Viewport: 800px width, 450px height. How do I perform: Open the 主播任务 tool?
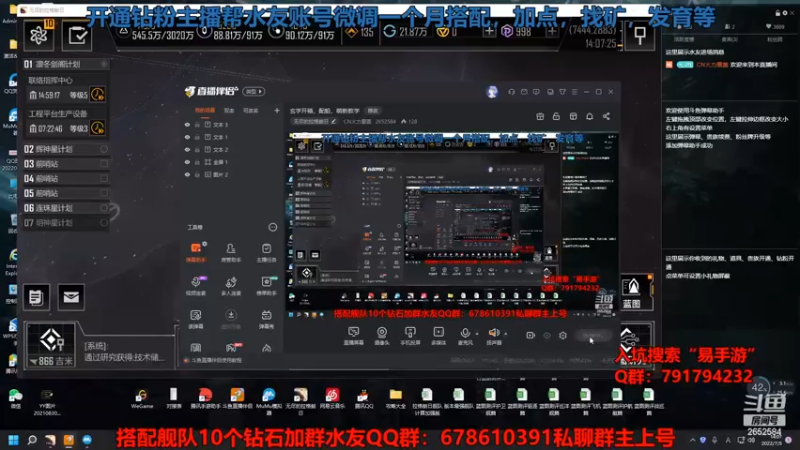click(266, 252)
